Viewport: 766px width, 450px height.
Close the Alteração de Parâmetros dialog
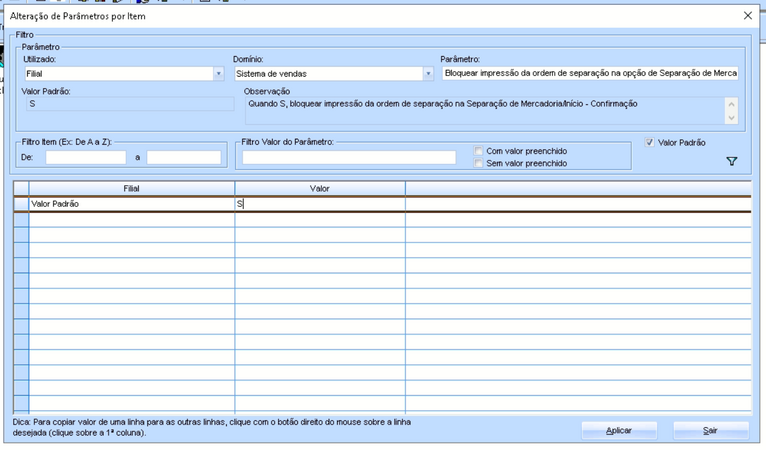(747, 15)
